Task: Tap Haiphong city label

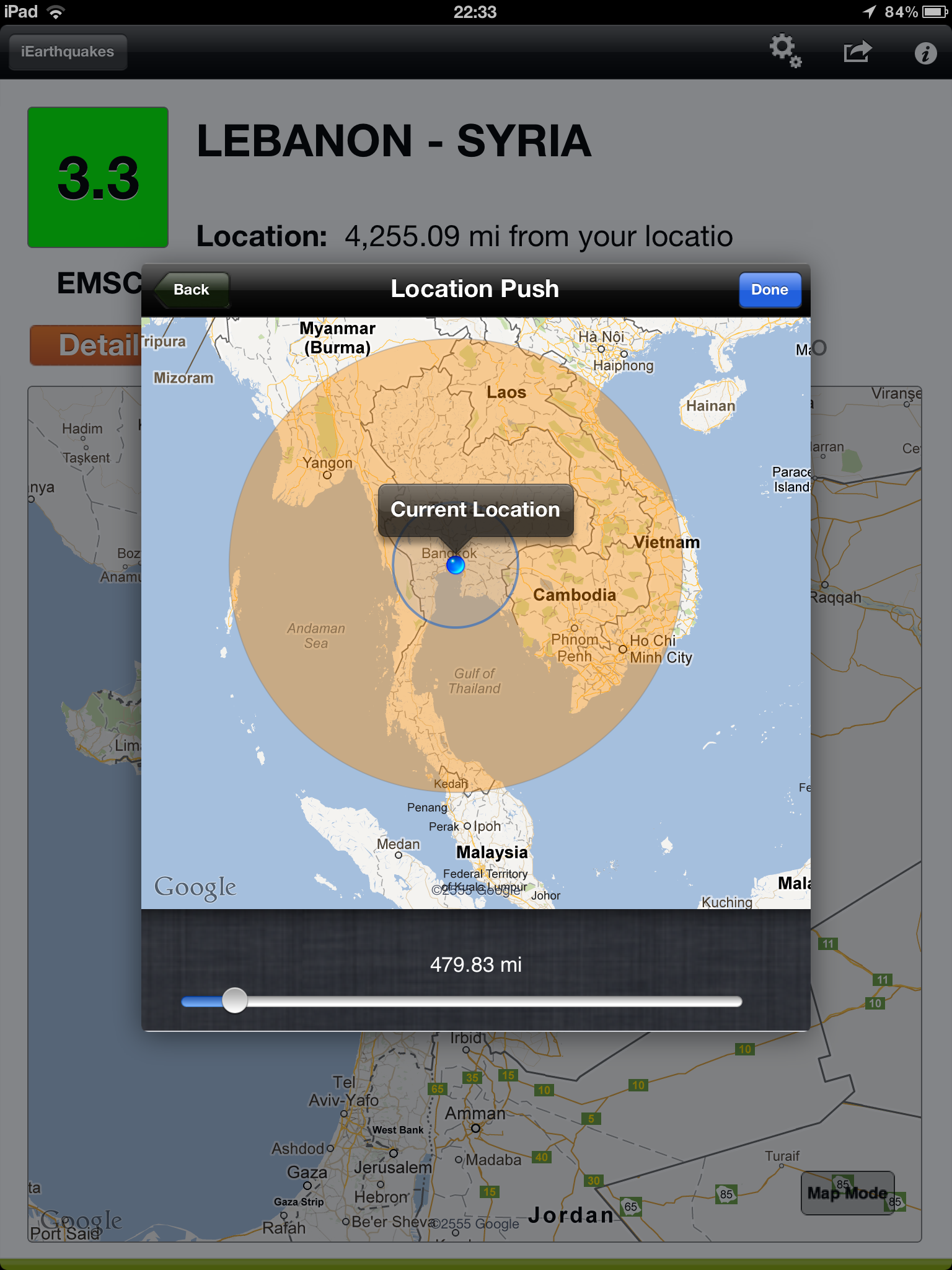Action: (624, 365)
